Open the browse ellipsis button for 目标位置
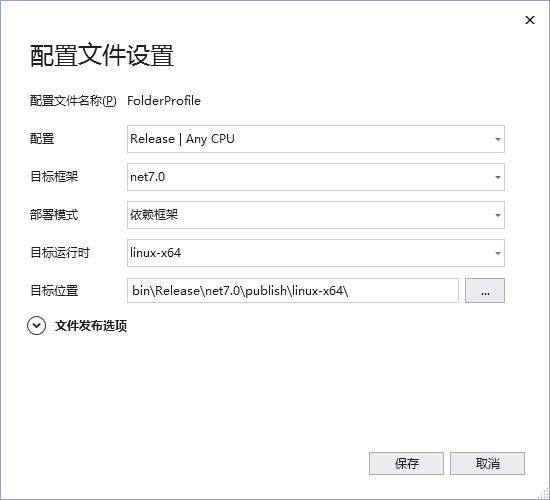 pos(485,291)
